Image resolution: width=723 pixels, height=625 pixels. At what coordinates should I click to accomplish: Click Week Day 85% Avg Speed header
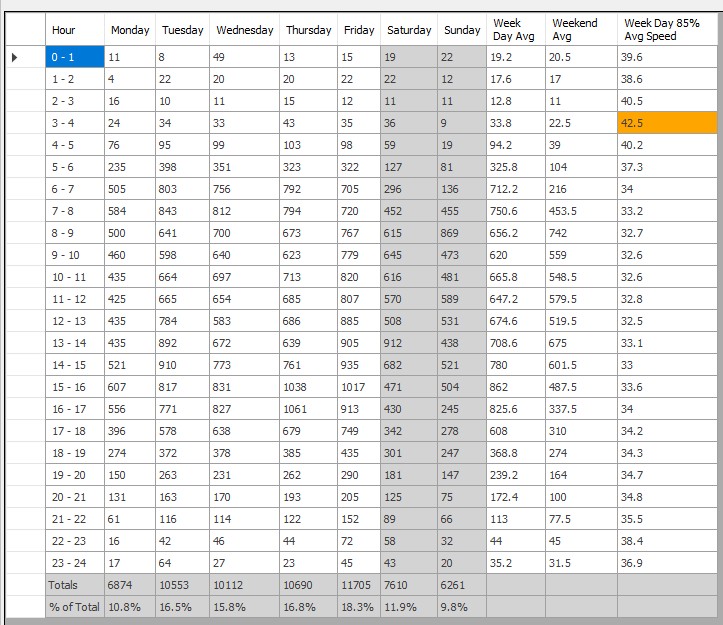click(666, 30)
